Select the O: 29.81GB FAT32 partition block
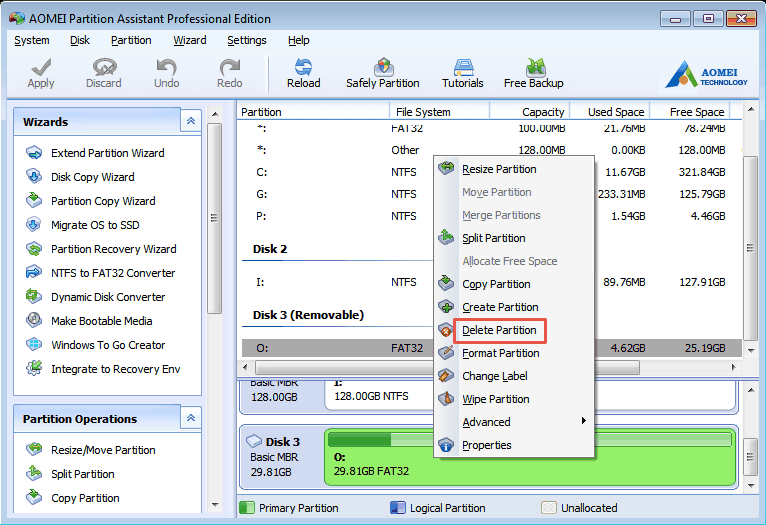The image size is (766, 525). 530,457
